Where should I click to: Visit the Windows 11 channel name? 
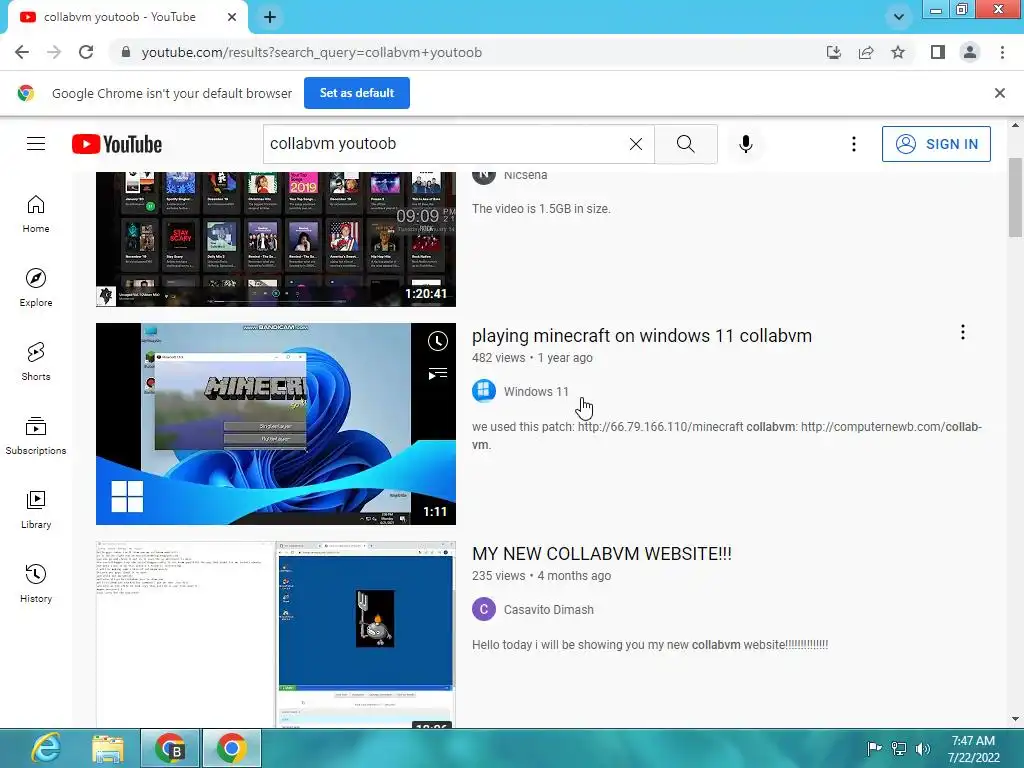536,391
